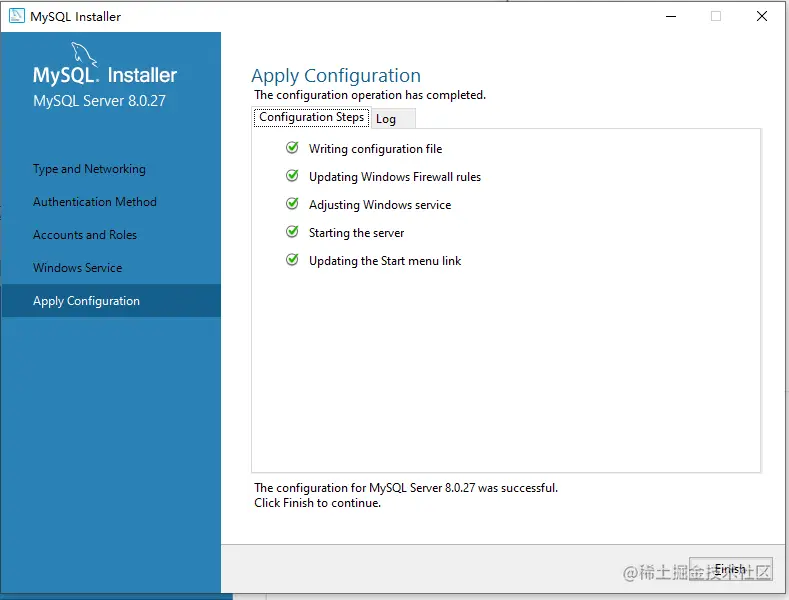Viewport: 789px width, 600px height.
Task: Select the Configuration Steps tab
Action: tap(311, 117)
